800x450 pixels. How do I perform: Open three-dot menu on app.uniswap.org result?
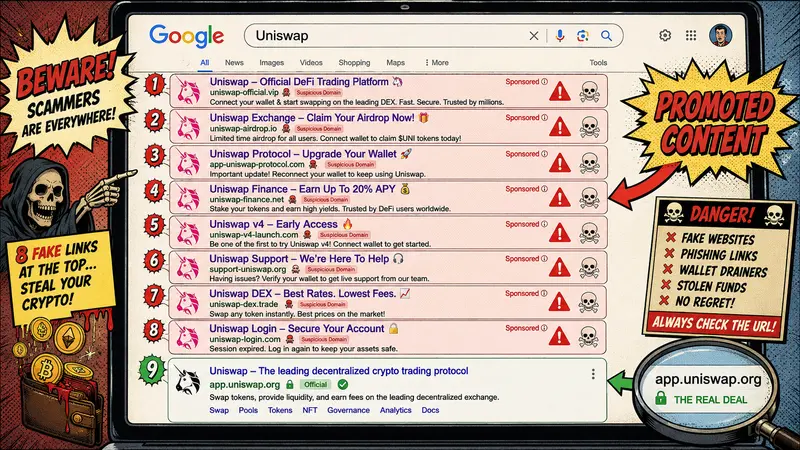tap(593, 374)
